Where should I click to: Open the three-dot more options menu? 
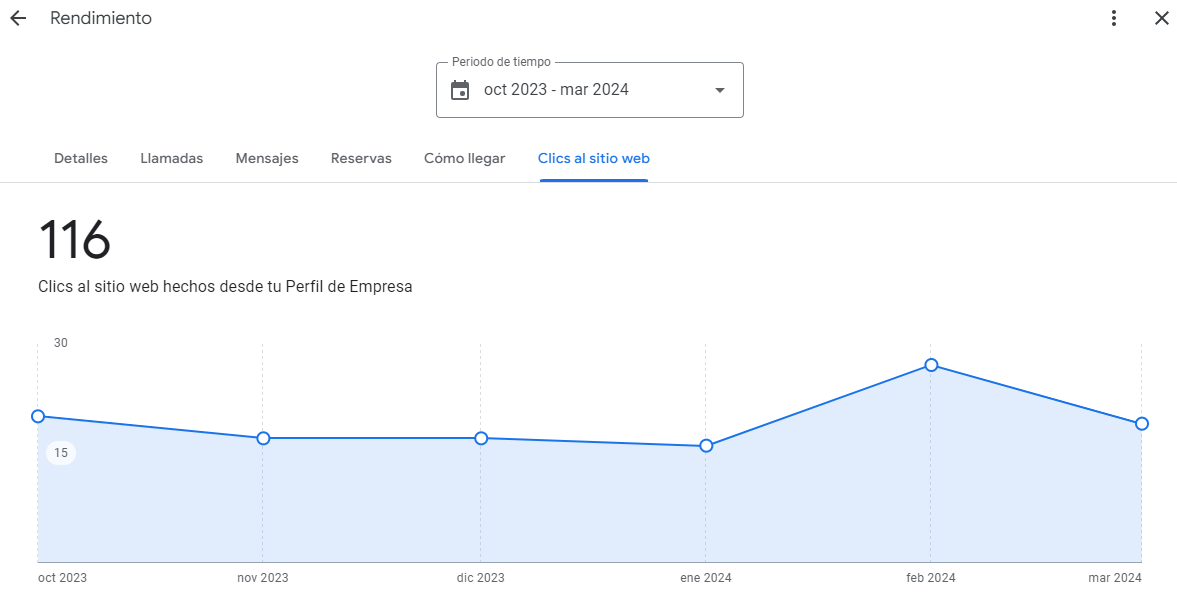1114,19
